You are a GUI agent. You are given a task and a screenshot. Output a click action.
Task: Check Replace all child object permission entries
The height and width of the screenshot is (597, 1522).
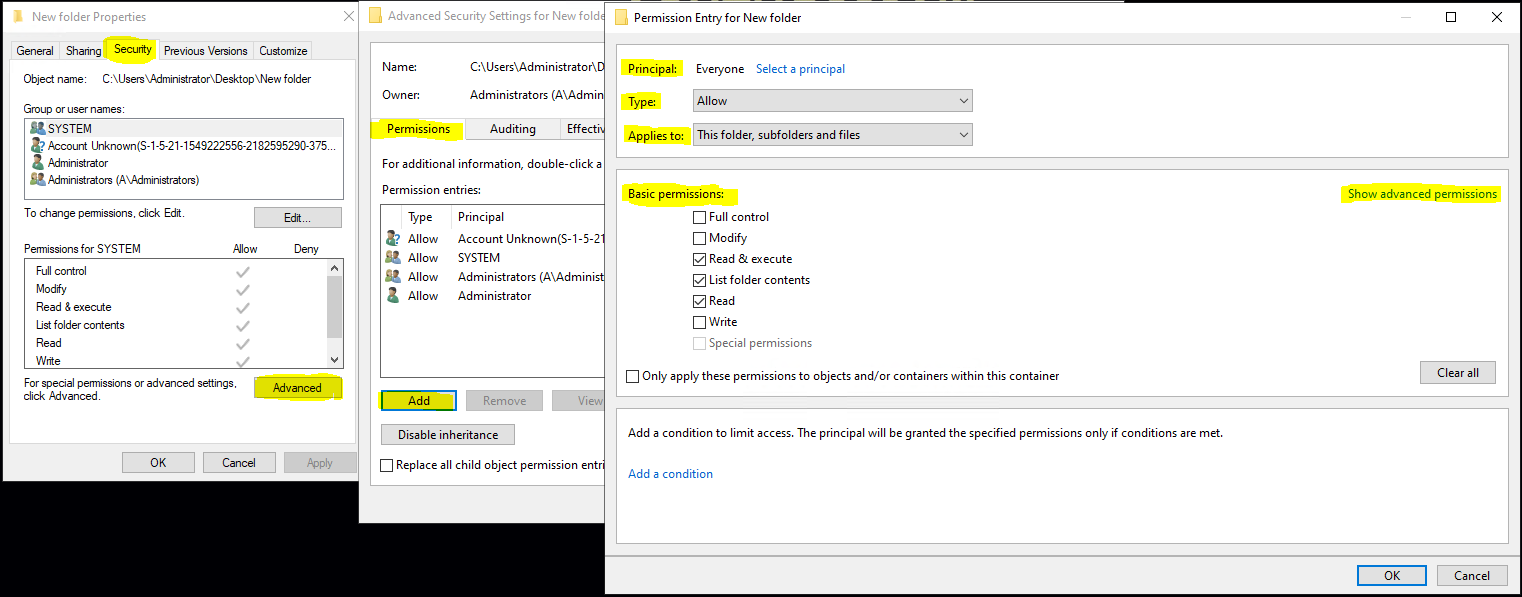[x=386, y=464]
